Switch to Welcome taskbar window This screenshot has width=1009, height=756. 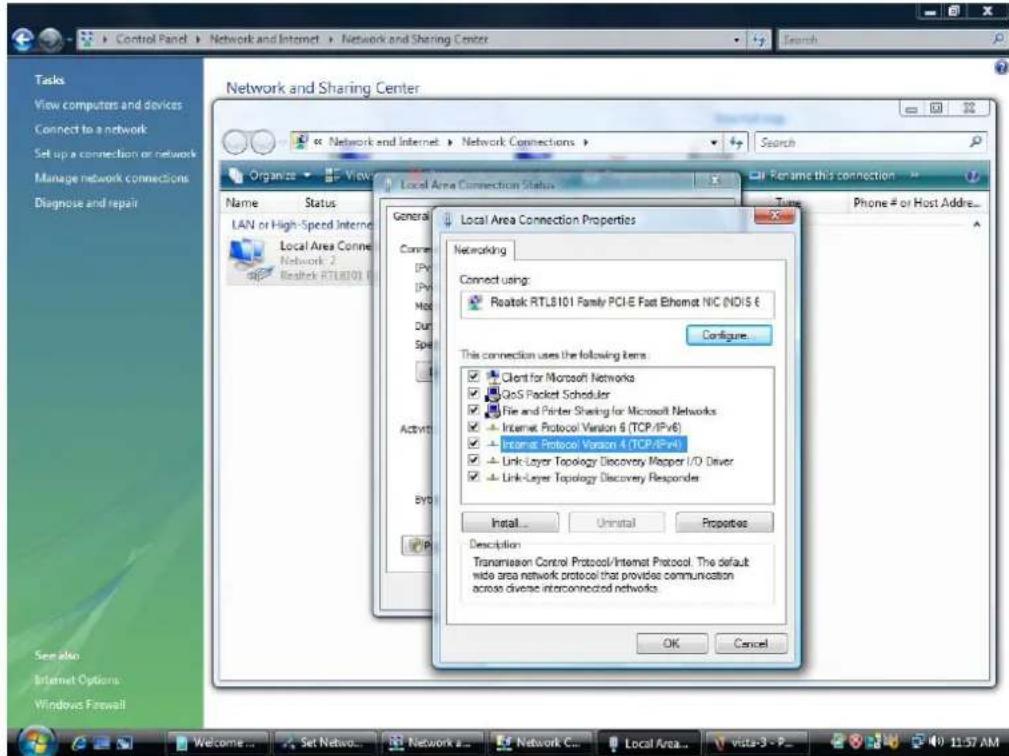pyautogui.click(x=218, y=742)
